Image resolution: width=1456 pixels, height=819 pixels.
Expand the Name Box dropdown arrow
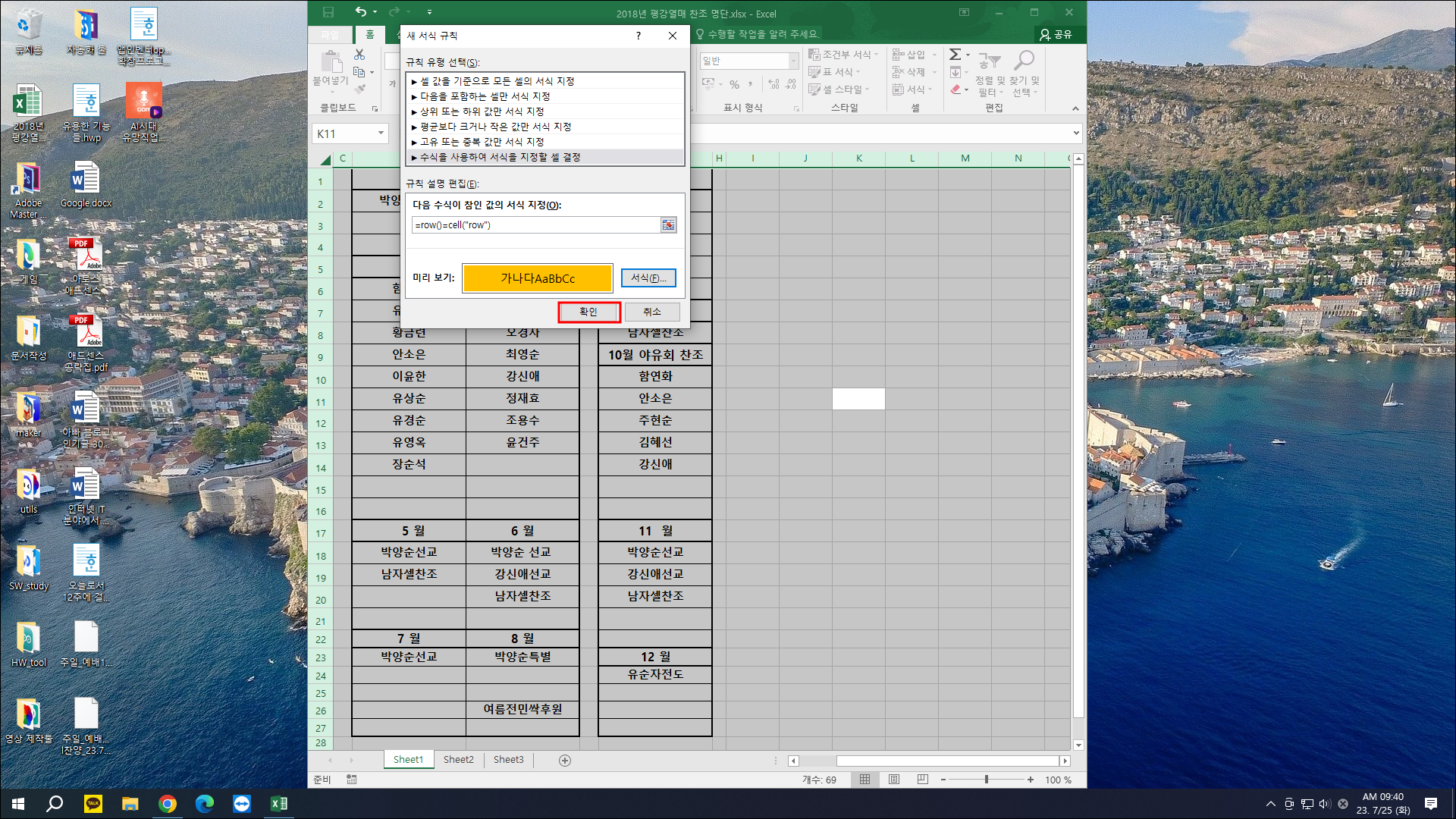[381, 133]
